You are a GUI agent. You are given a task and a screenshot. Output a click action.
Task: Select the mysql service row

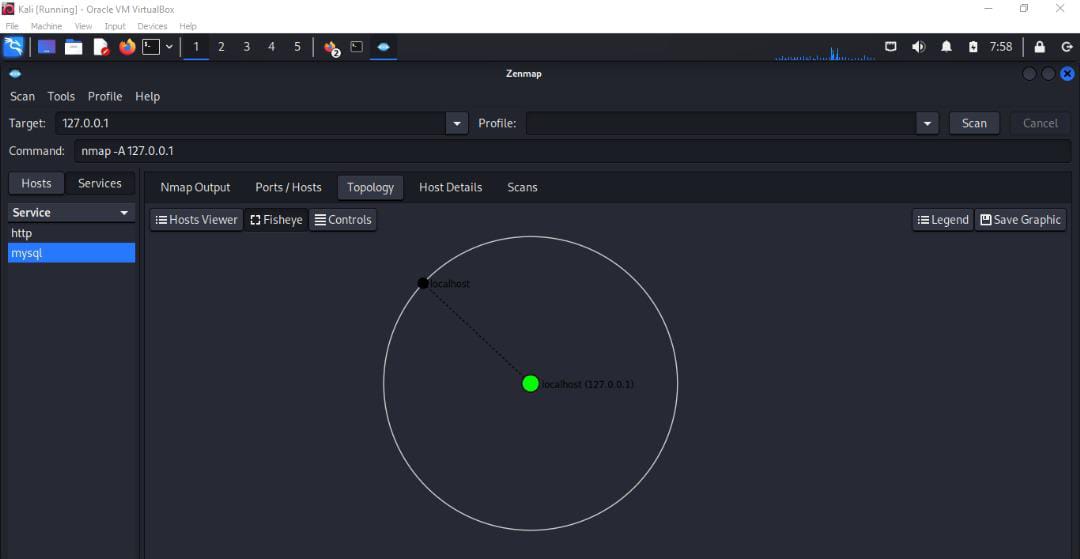(72, 253)
